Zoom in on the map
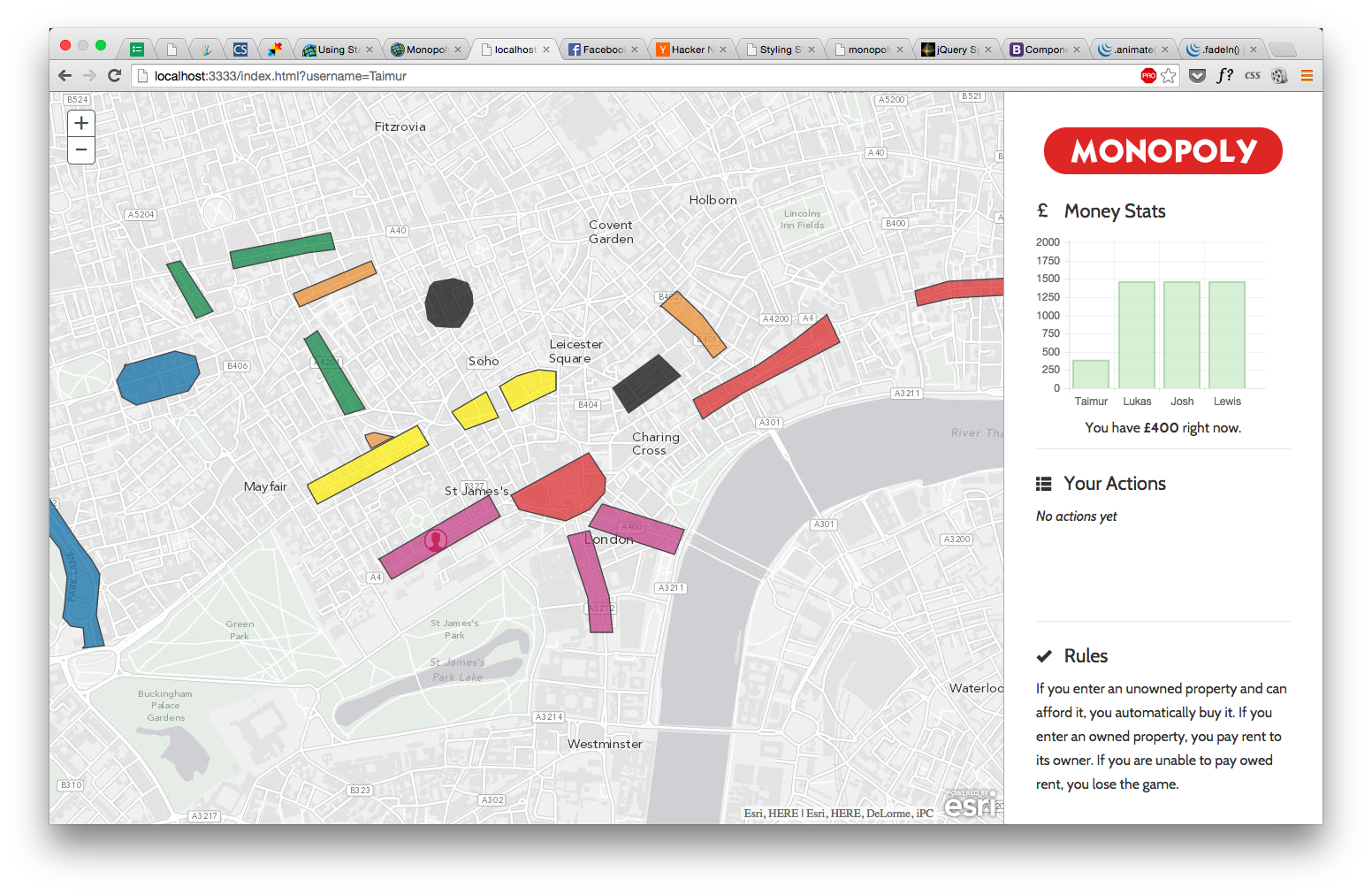Screen dimensions: 1372x895 pos(81,124)
